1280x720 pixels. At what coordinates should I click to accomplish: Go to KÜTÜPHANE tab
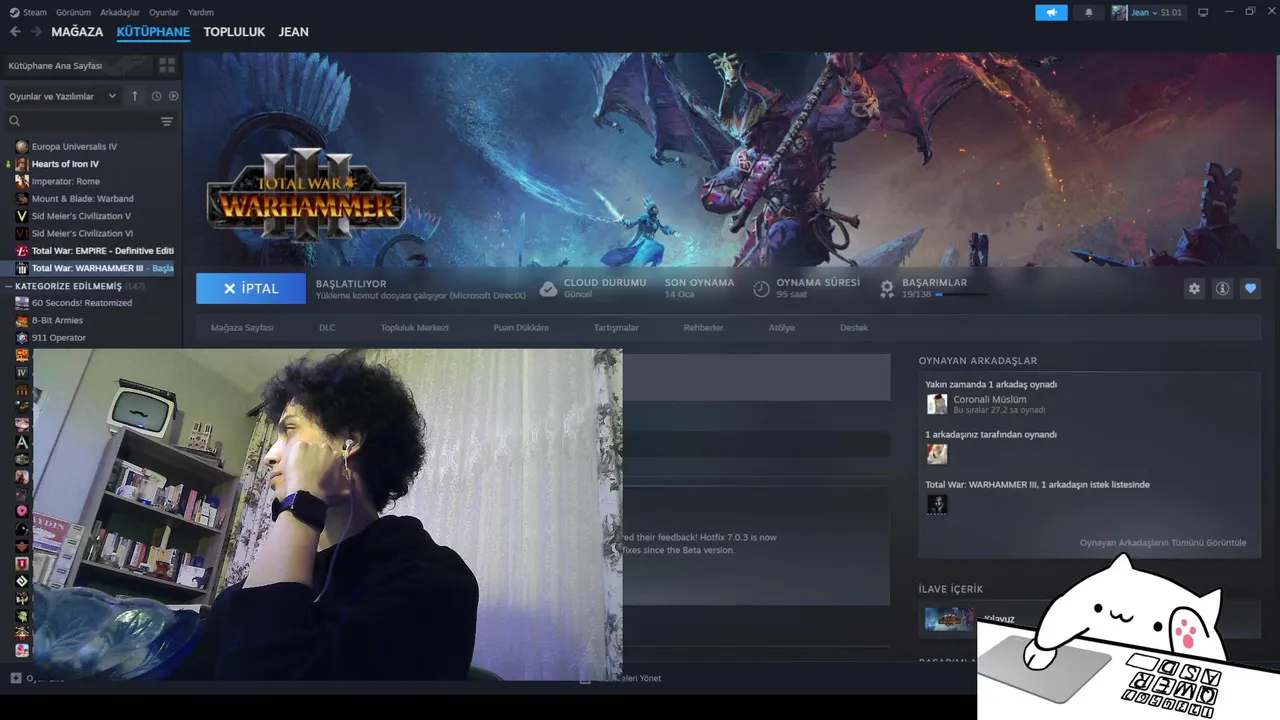153,32
